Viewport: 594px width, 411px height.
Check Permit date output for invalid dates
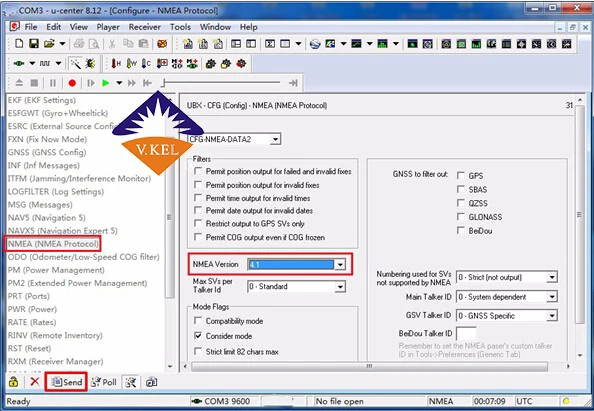click(x=198, y=210)
